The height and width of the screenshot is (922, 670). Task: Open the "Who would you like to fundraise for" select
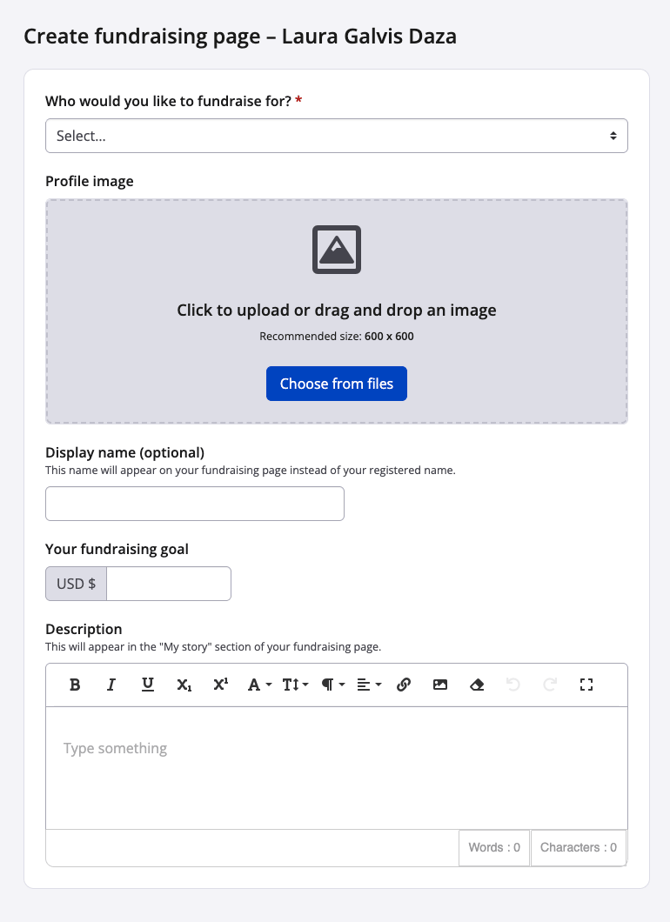coord(336,136)
